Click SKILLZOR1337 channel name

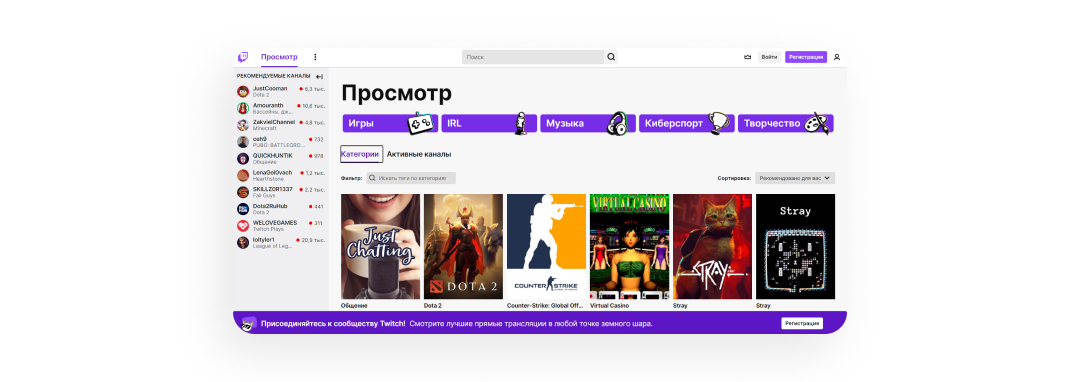pyautogui.click(x=273, y=189)
